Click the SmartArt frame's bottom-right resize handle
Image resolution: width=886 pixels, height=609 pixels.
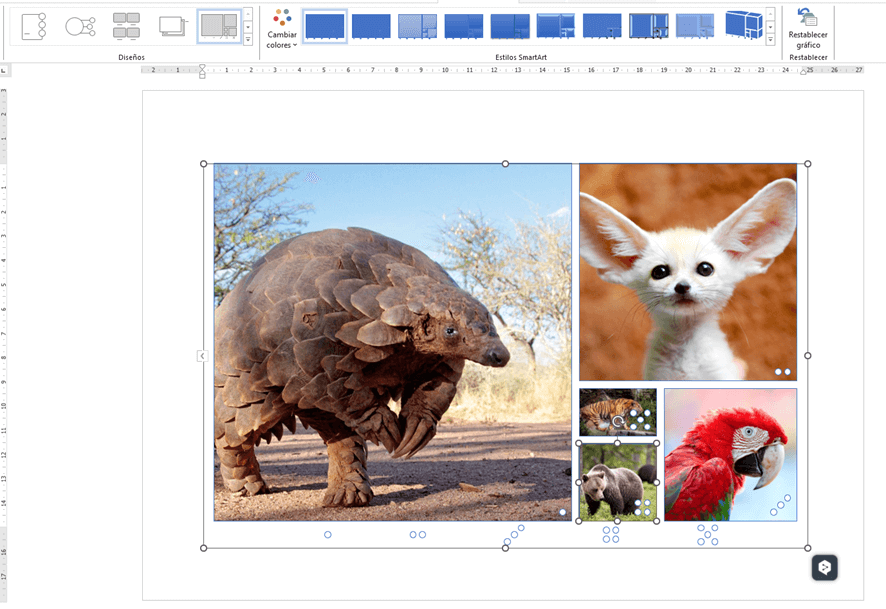808,548
